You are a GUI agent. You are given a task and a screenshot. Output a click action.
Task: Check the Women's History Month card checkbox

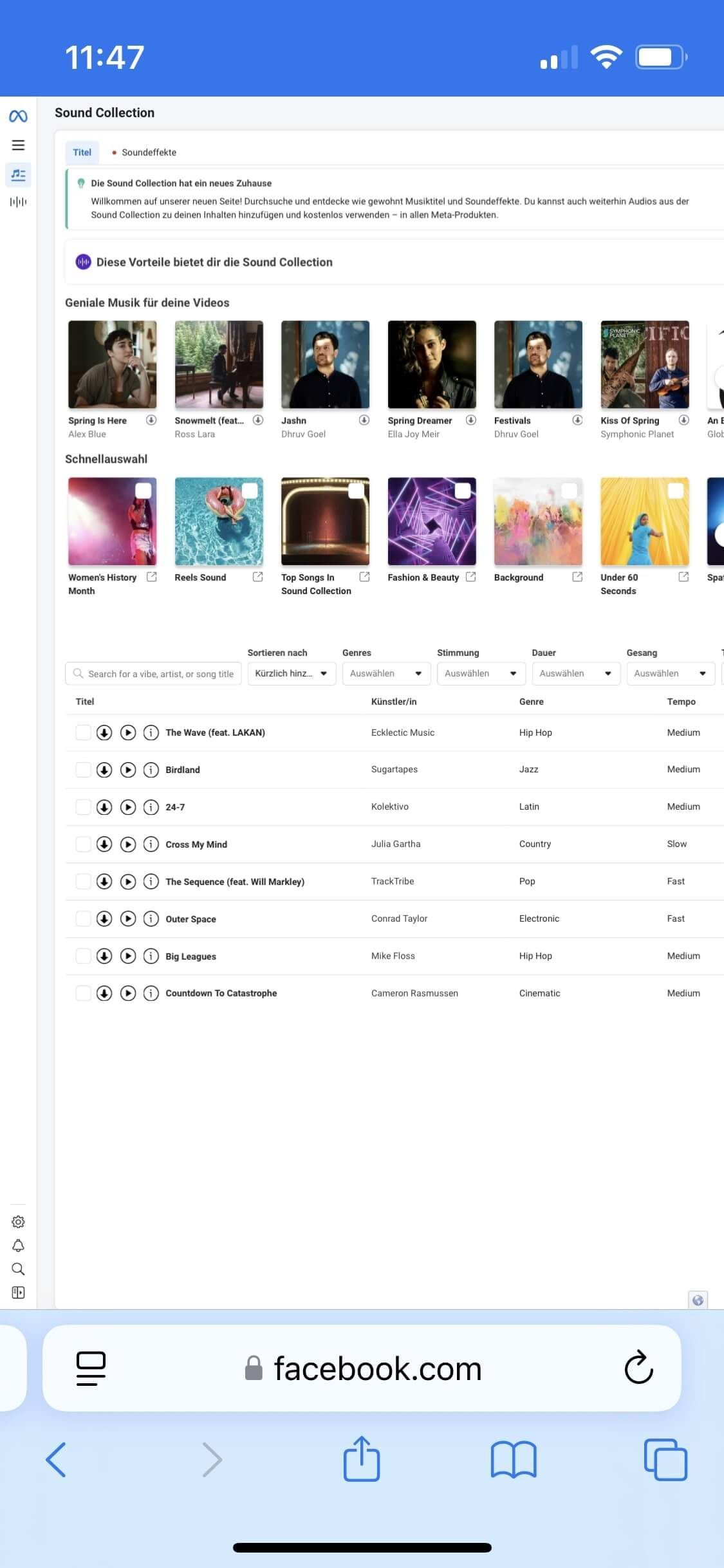[x=143, y=490]
